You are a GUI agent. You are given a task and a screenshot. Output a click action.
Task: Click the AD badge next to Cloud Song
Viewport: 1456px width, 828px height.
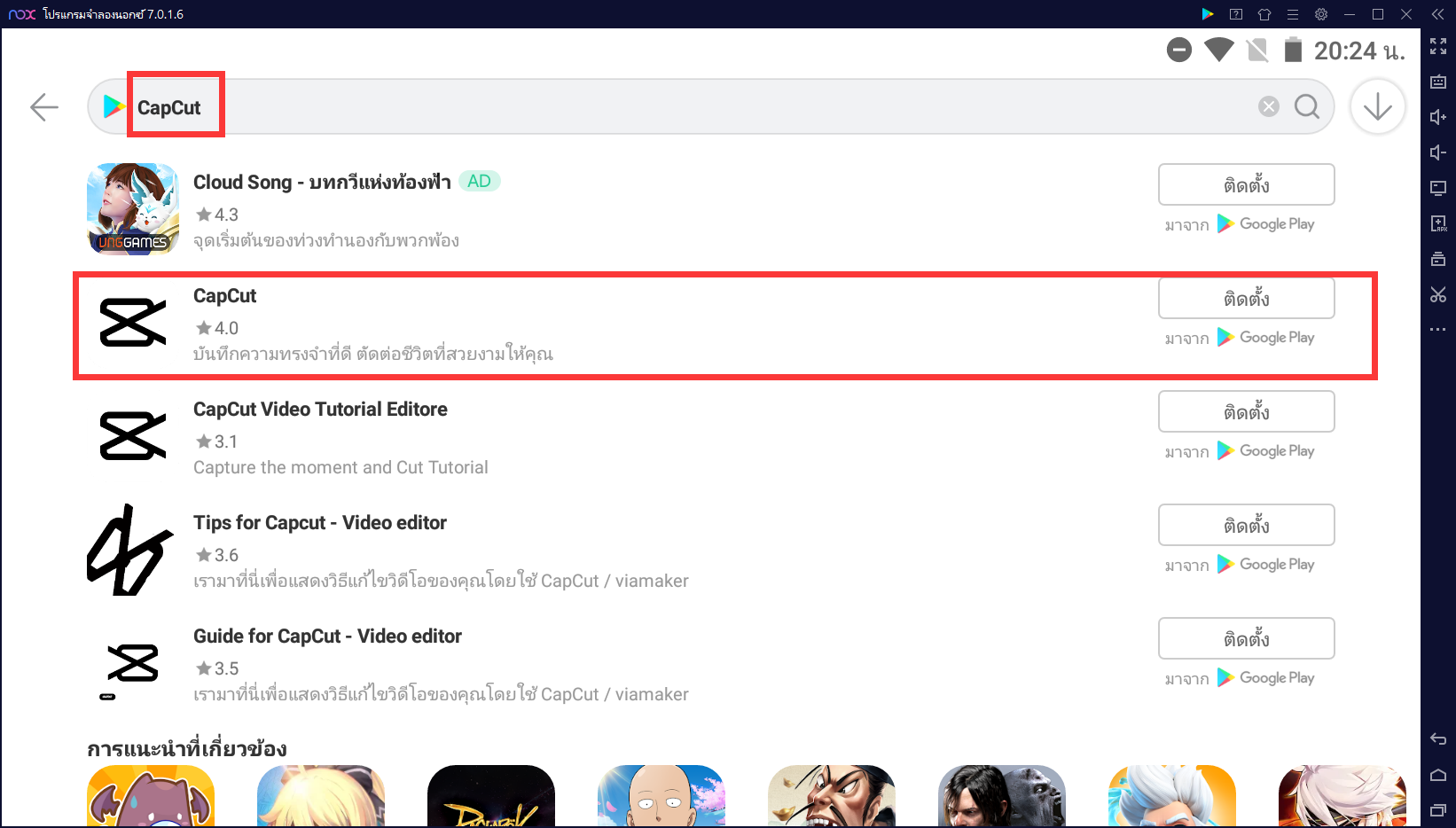(480, 181)
